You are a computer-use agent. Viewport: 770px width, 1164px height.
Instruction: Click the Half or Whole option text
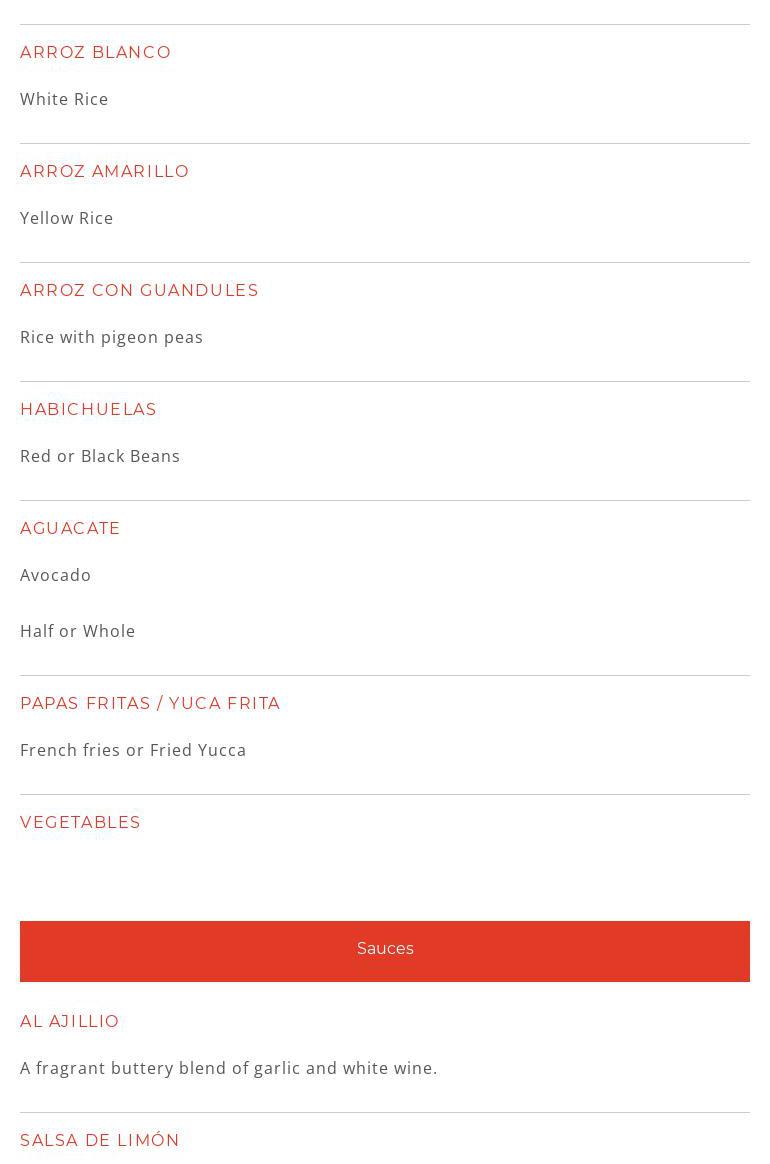tap(78, 631)
